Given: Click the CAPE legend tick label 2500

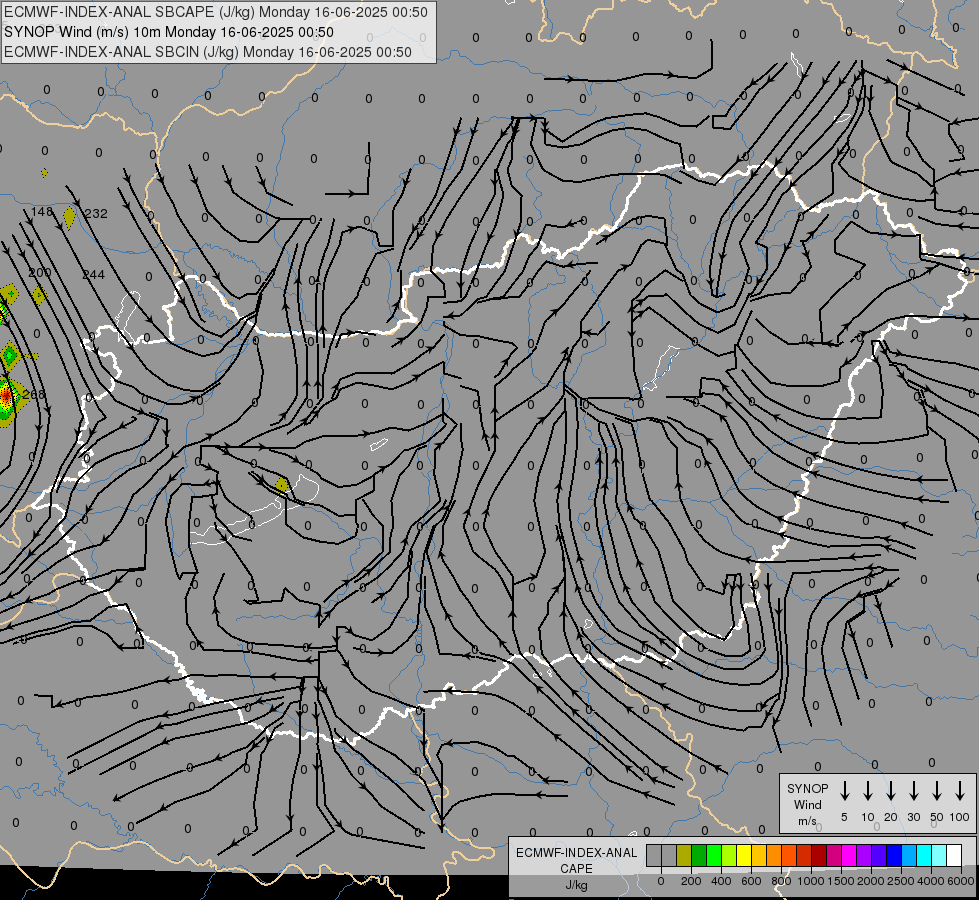Looking at the screenshot, I should click(x=901, y=881).
